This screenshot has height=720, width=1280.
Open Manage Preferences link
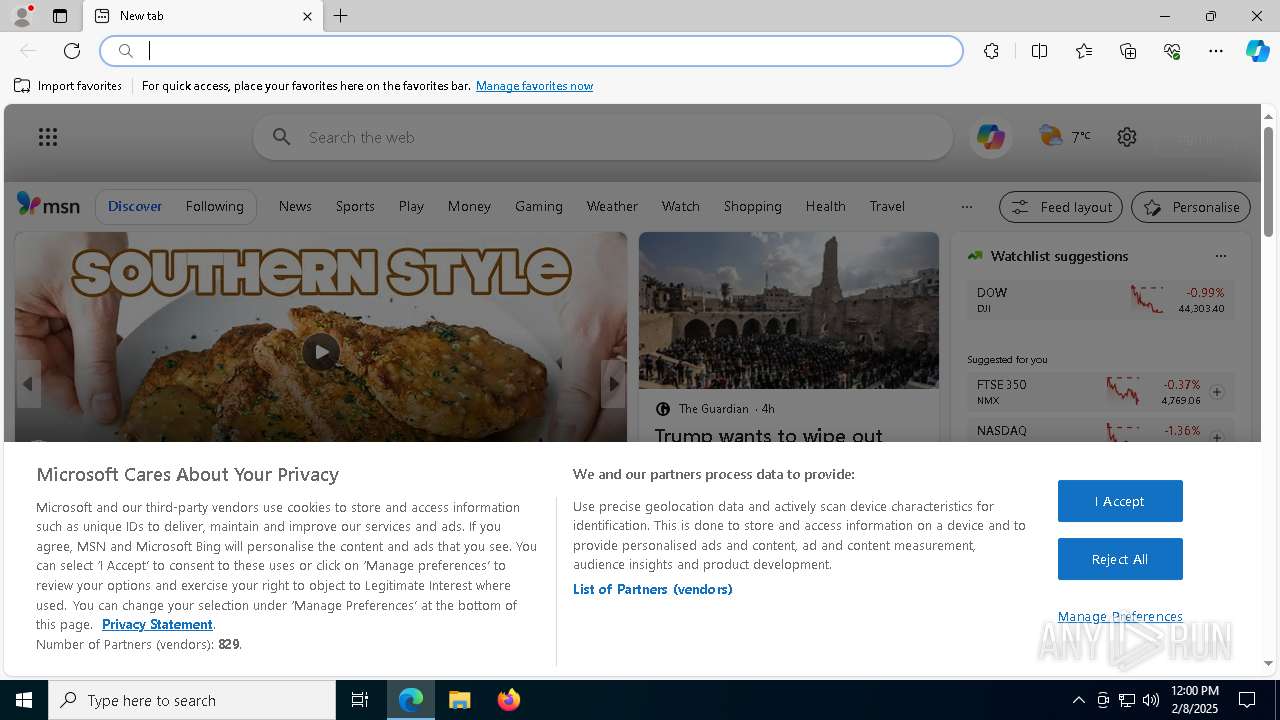[1120, 616]
